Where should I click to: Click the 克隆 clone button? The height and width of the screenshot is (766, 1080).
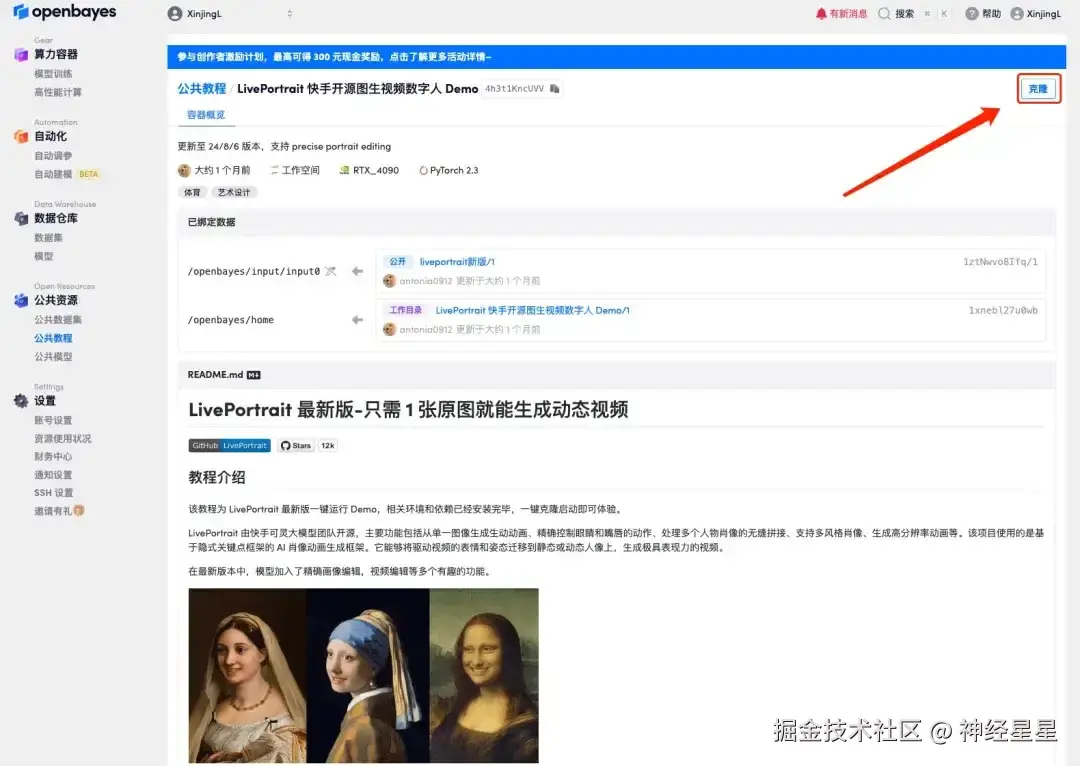[1038, 89]
